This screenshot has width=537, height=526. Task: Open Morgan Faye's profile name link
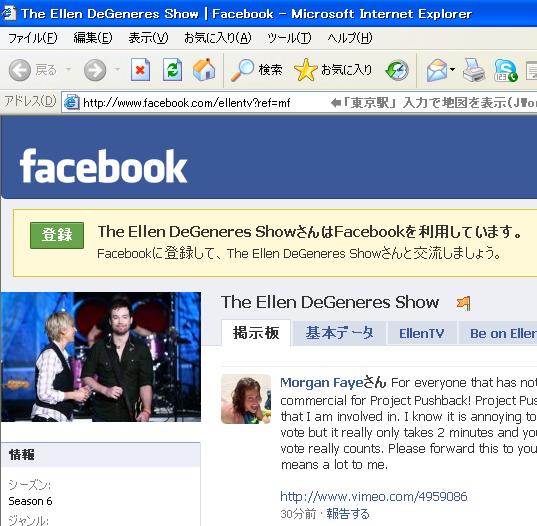click(x=322, y=382)
